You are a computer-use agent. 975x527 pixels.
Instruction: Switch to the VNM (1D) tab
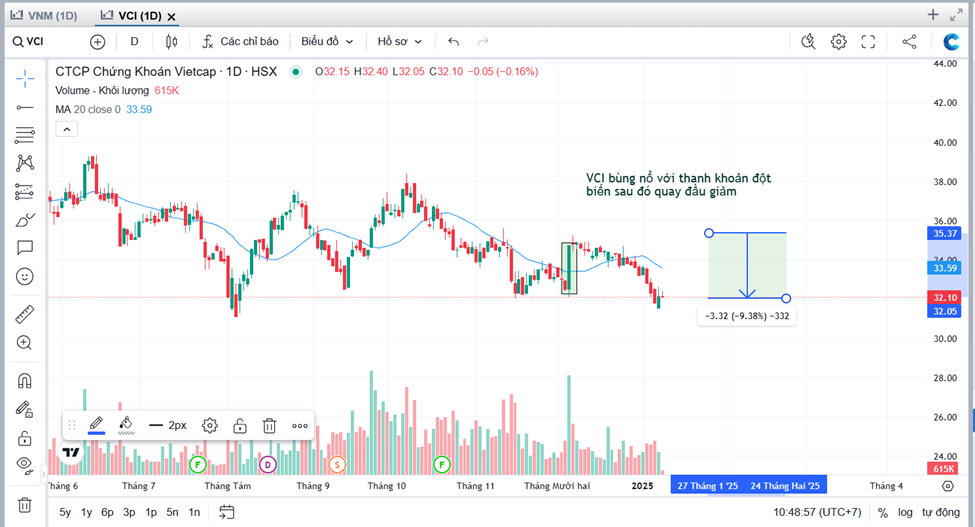pyautogui.click(x=44, y=16)
